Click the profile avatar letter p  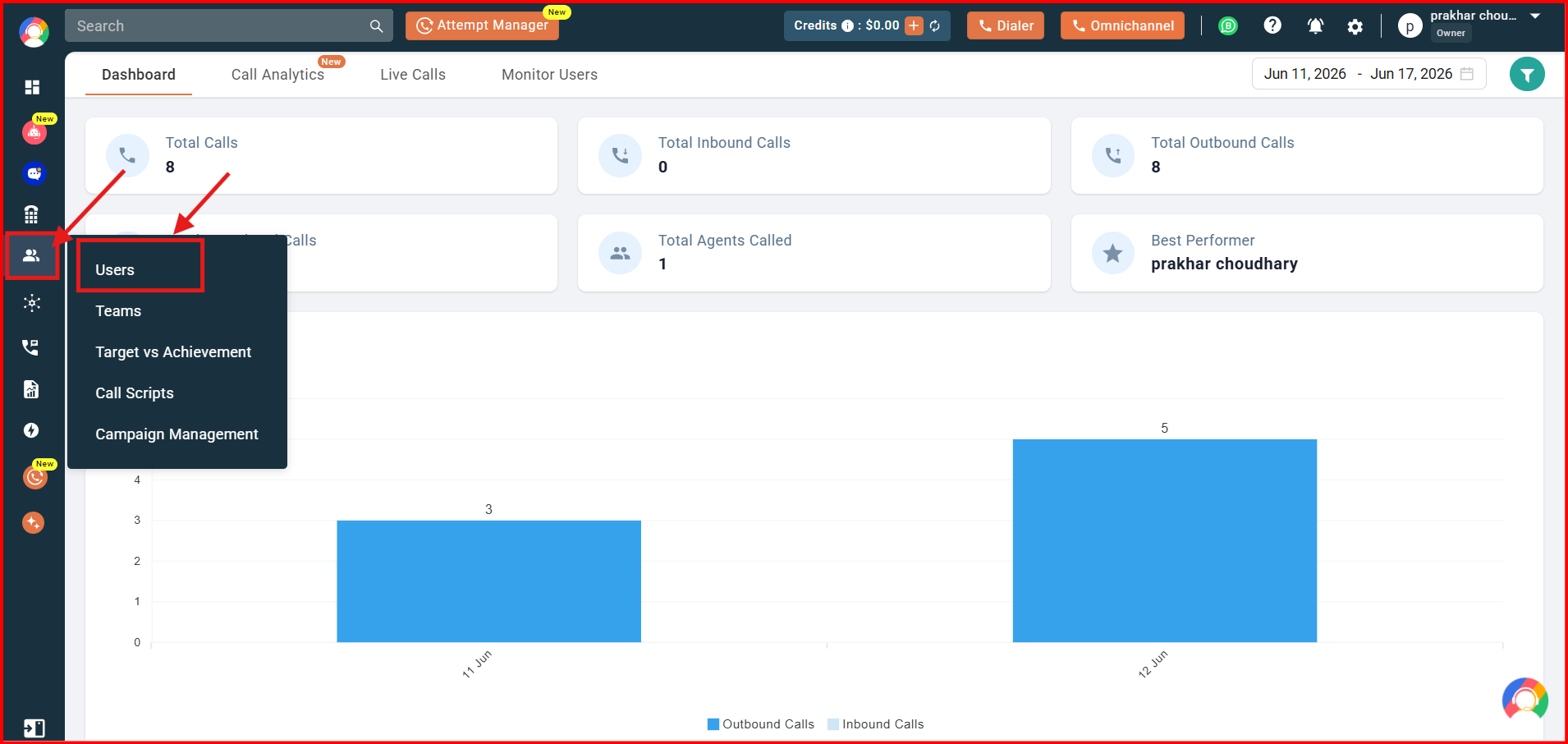1410,26
